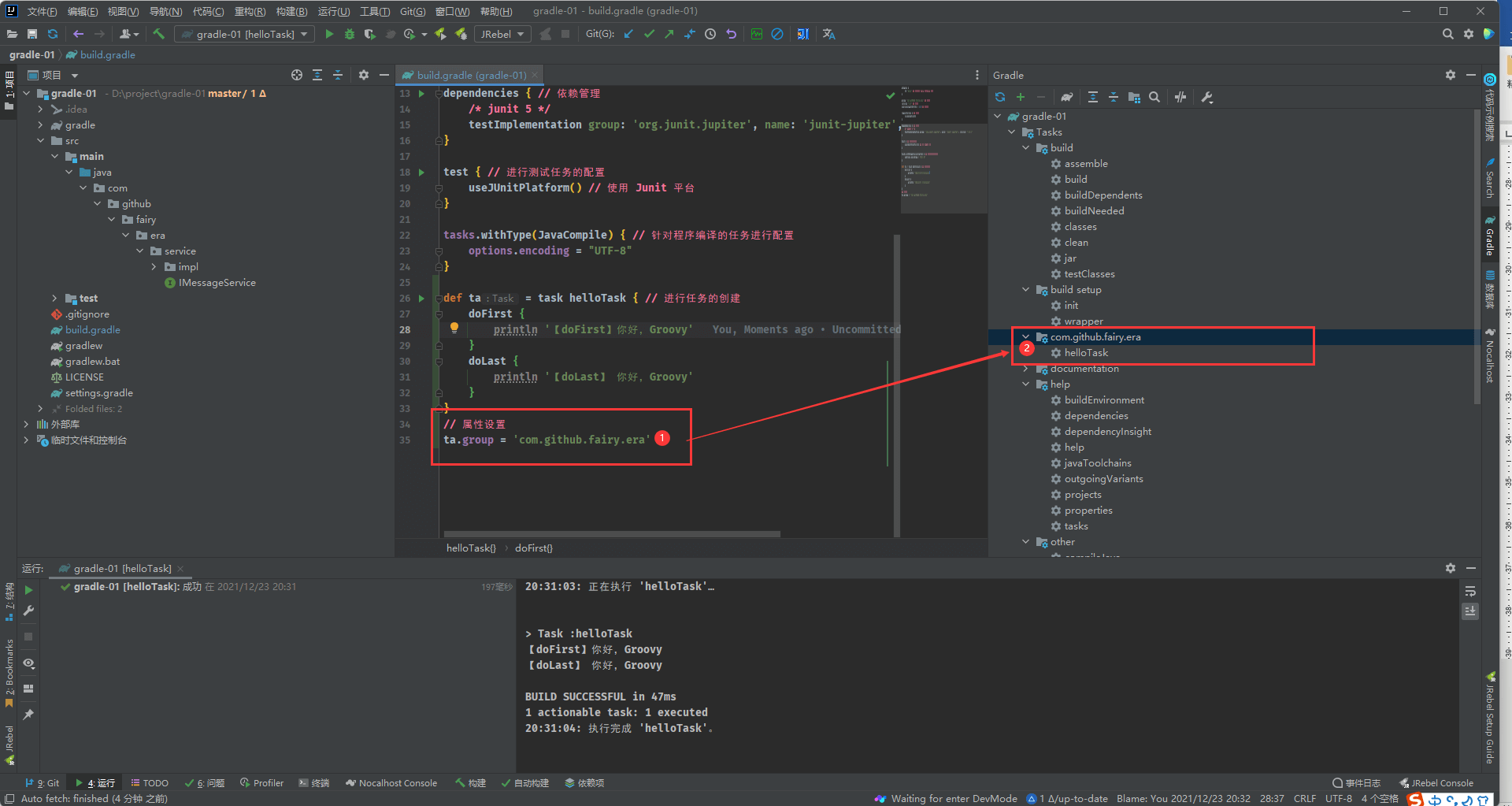
Task: Collapse all nodes in Gradle panel
Action: 1114,97
